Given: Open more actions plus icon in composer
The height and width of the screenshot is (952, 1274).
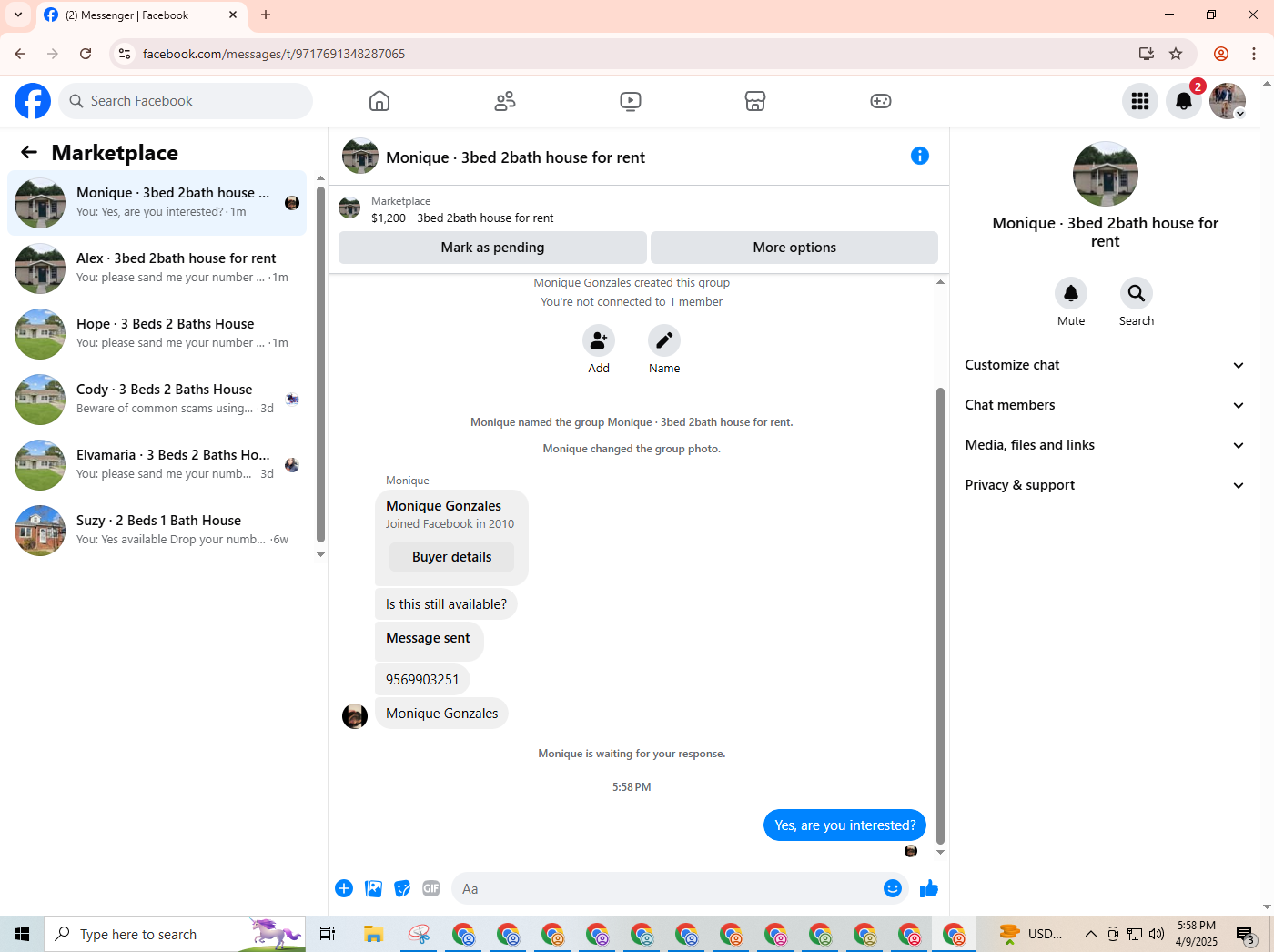Looking at the screenshot, I should [344, 888].
